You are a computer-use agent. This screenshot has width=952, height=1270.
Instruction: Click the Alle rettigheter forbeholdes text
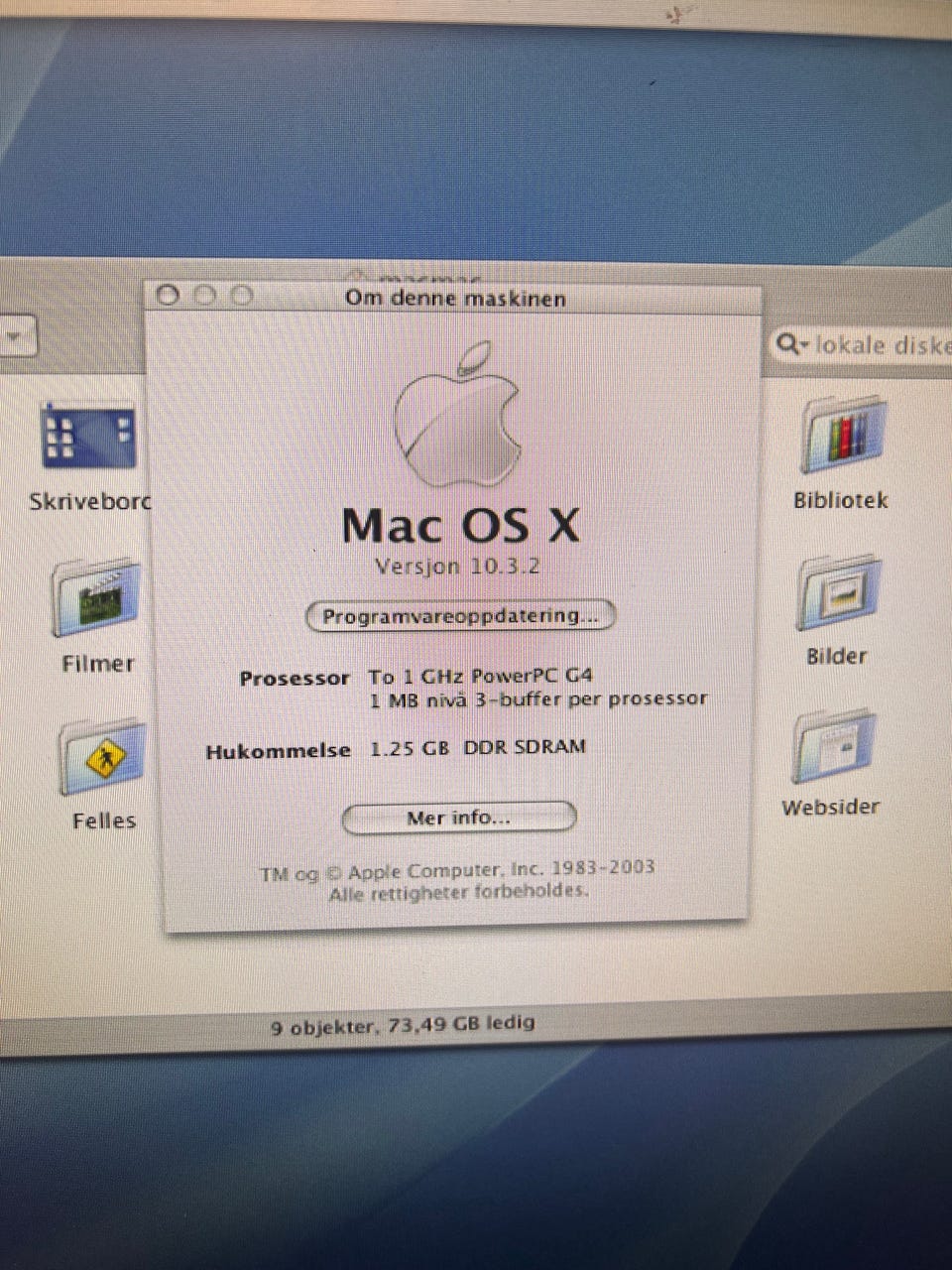(x=458, y=893)
